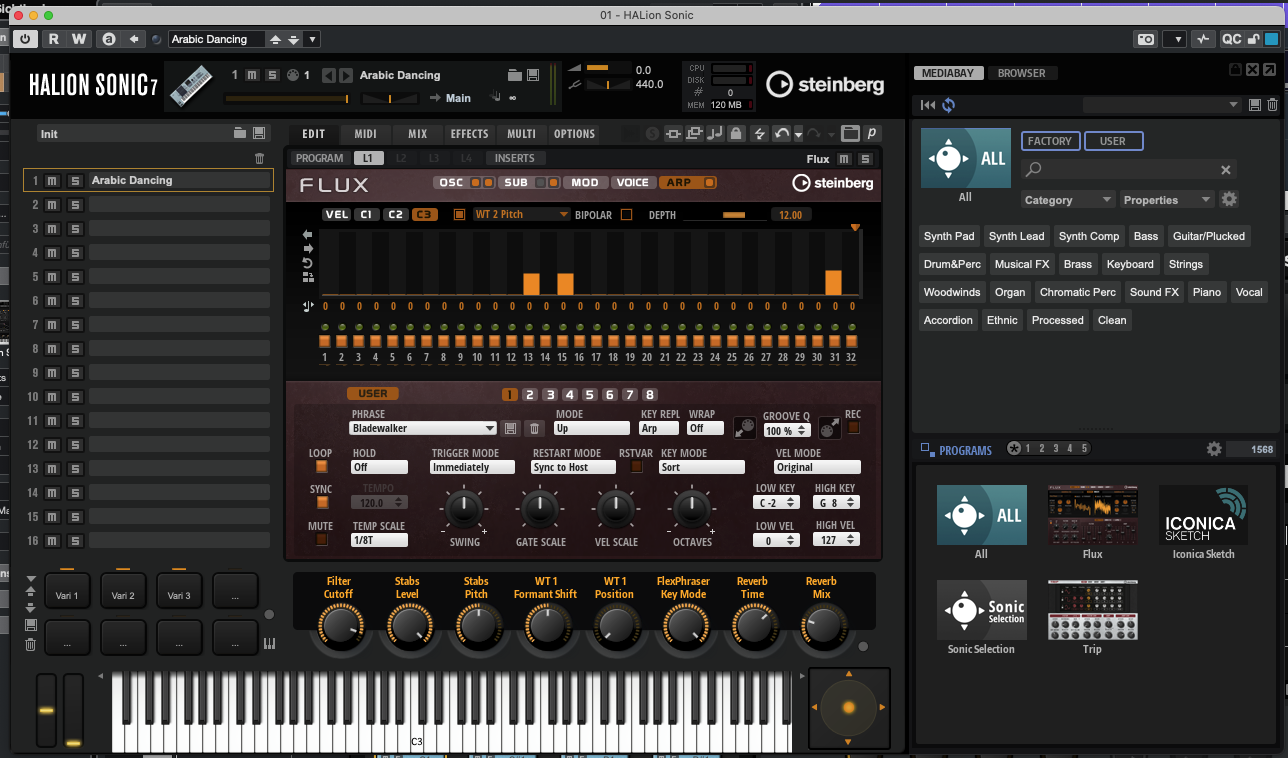Open the Mode dropdown set to Up
The width and height of the screenshot is (1288, 758).
(x=592, y=428)
